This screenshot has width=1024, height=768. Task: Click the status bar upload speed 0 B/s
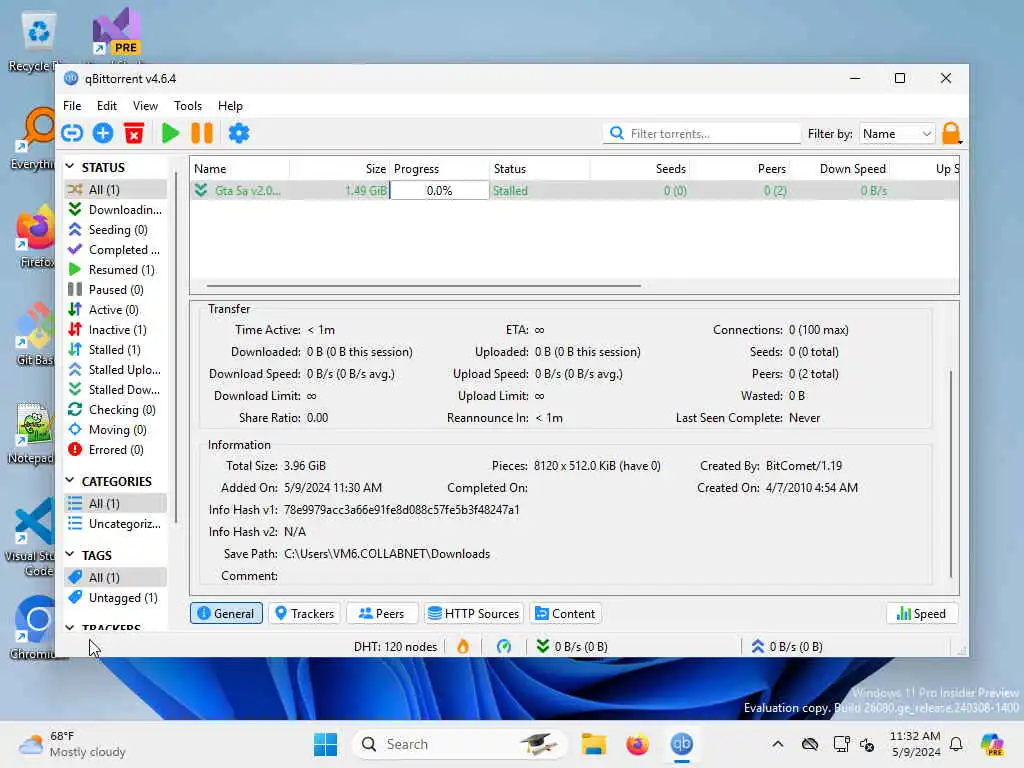point(787,647)
